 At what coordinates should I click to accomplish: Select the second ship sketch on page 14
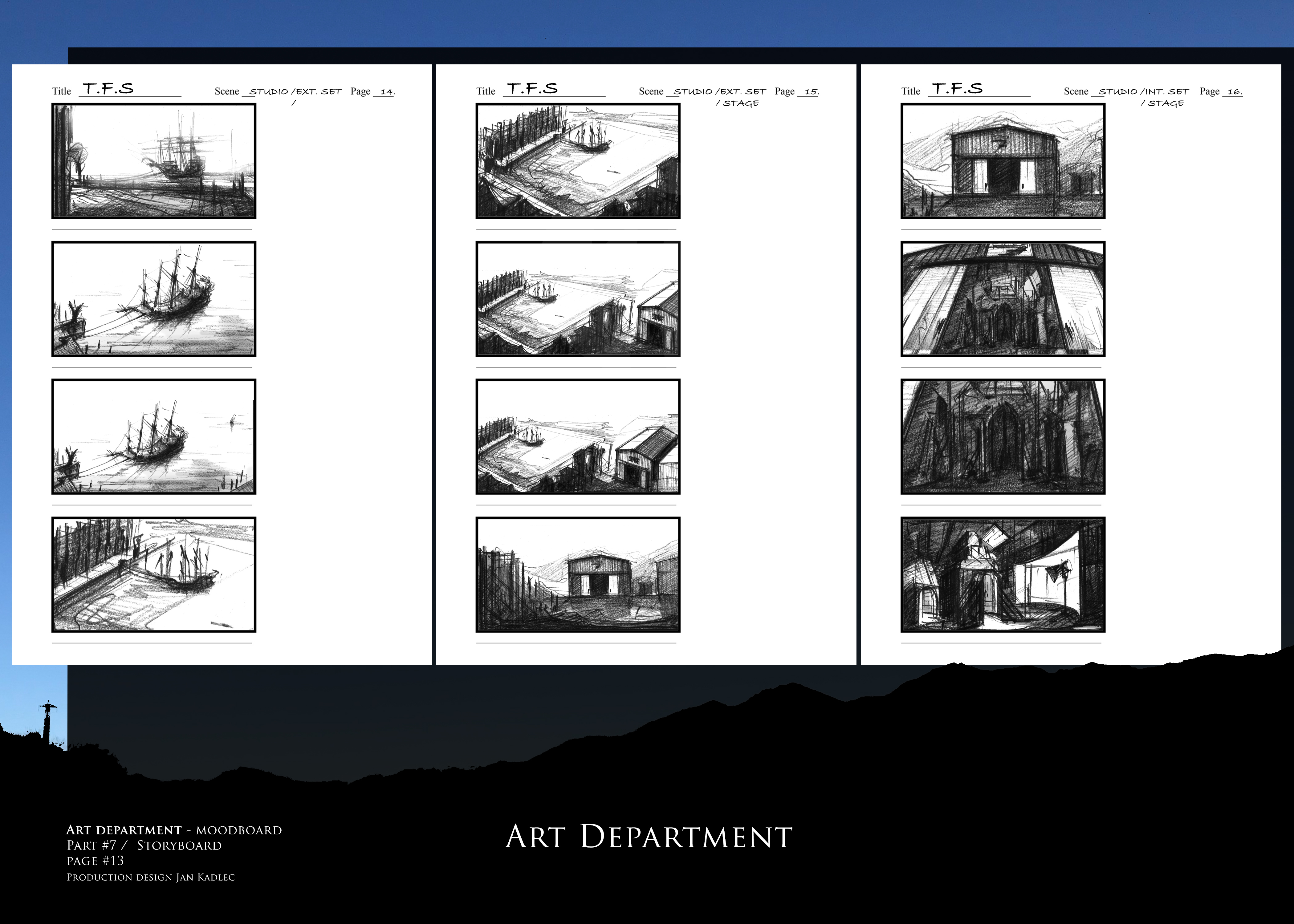[x=154, y=299]
